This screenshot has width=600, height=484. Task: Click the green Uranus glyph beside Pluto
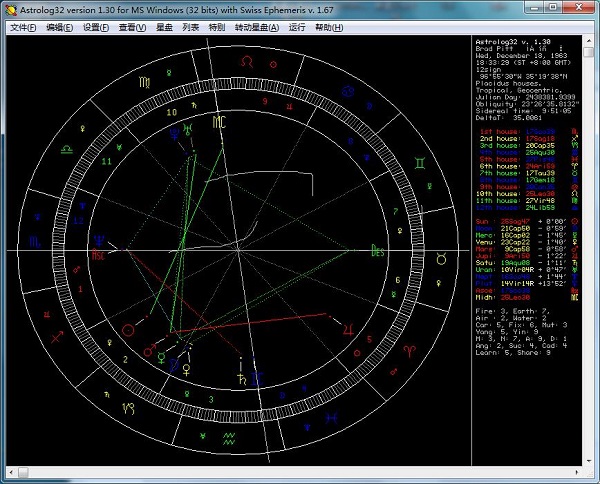click(x=188, y=130)
